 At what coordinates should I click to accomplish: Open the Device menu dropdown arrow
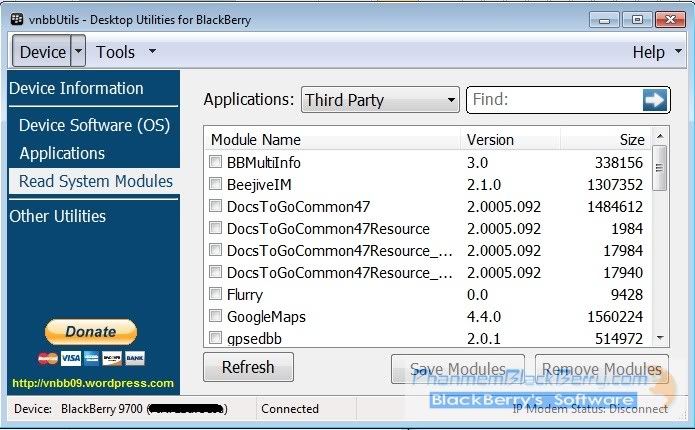(x=78, y=51)
